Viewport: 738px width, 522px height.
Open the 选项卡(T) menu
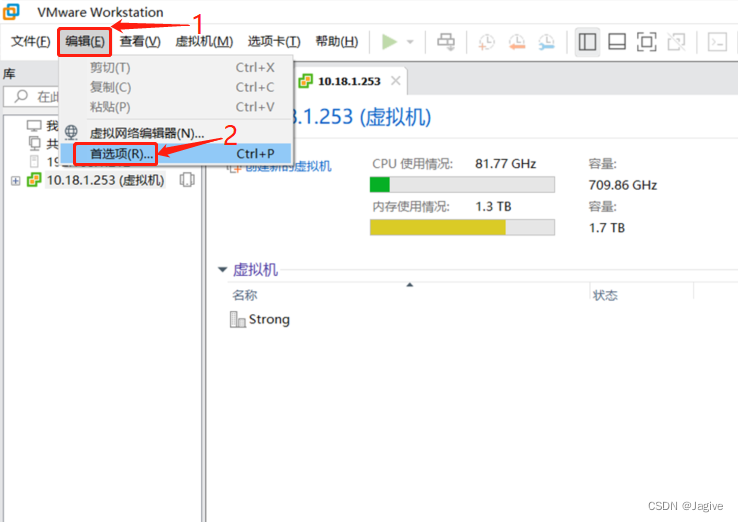274,41
